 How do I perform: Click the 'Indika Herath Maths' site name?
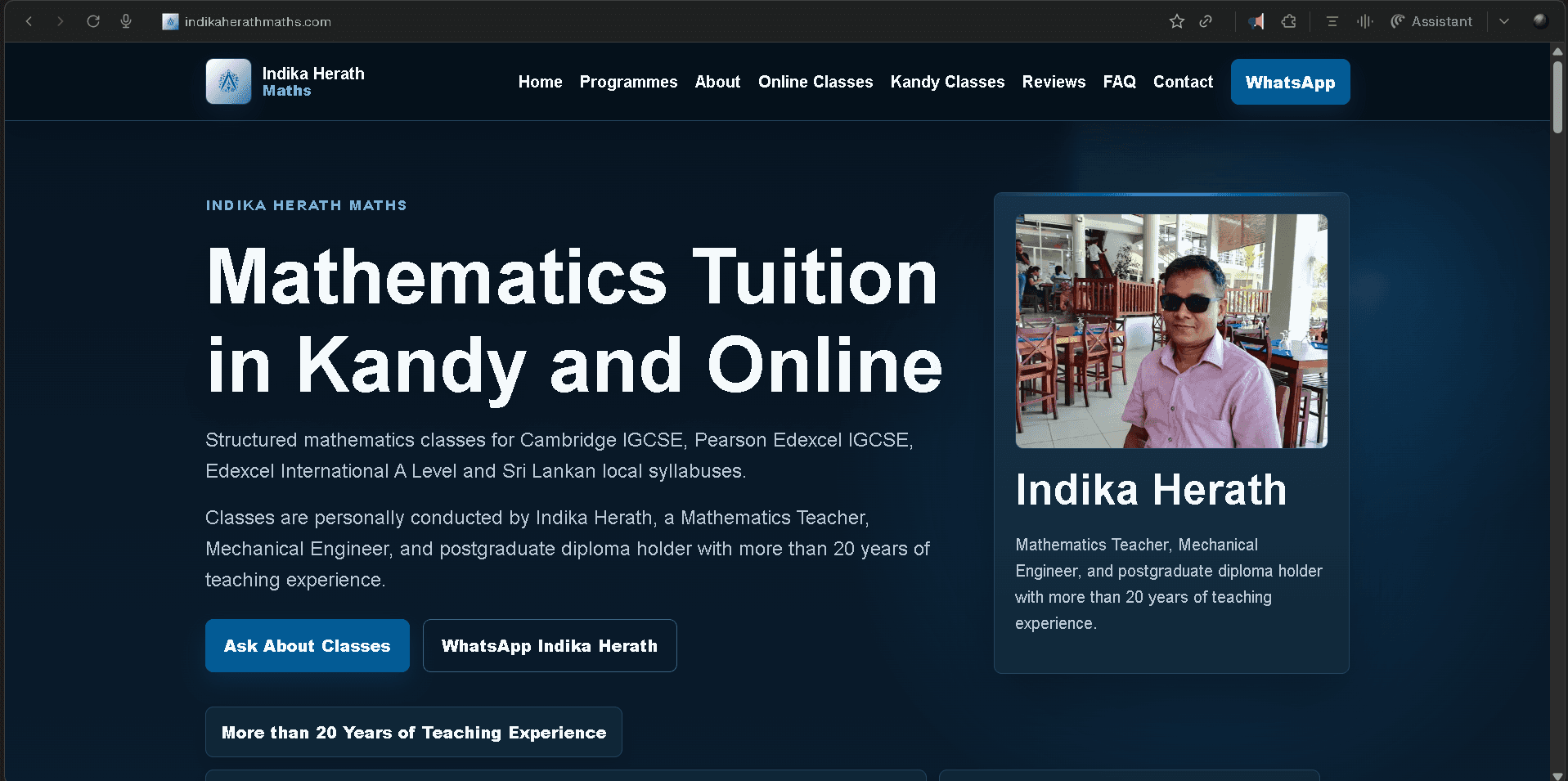[313, 82]
